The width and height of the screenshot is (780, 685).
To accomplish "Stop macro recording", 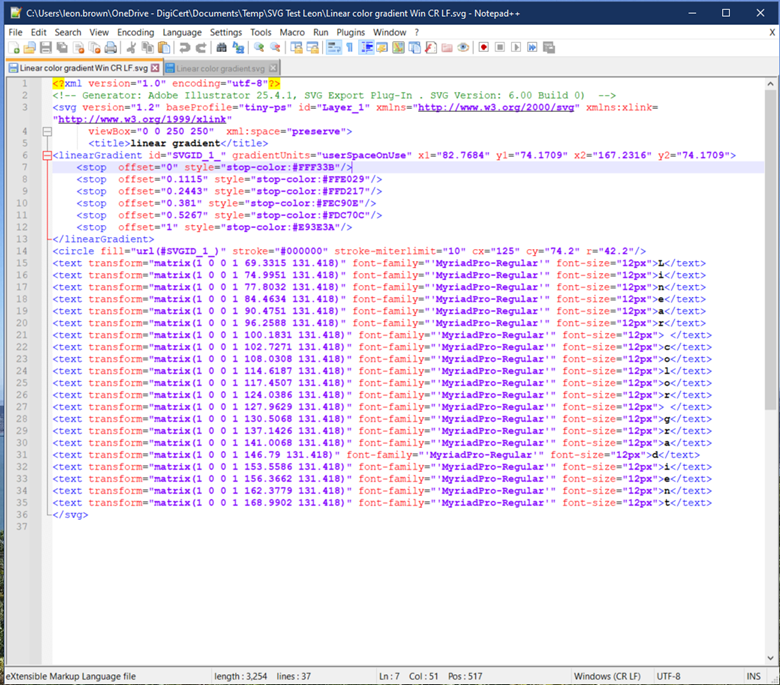I will click(500, 48).
